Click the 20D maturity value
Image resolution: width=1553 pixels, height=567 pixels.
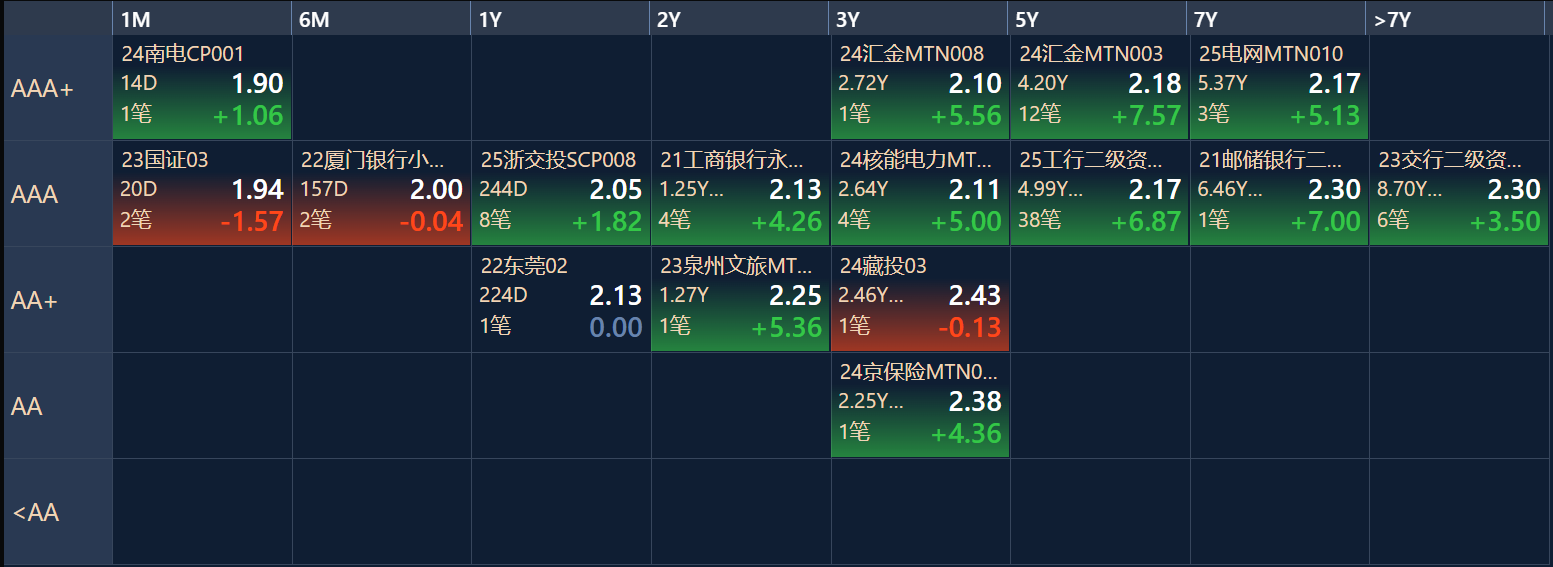point(140,190)
